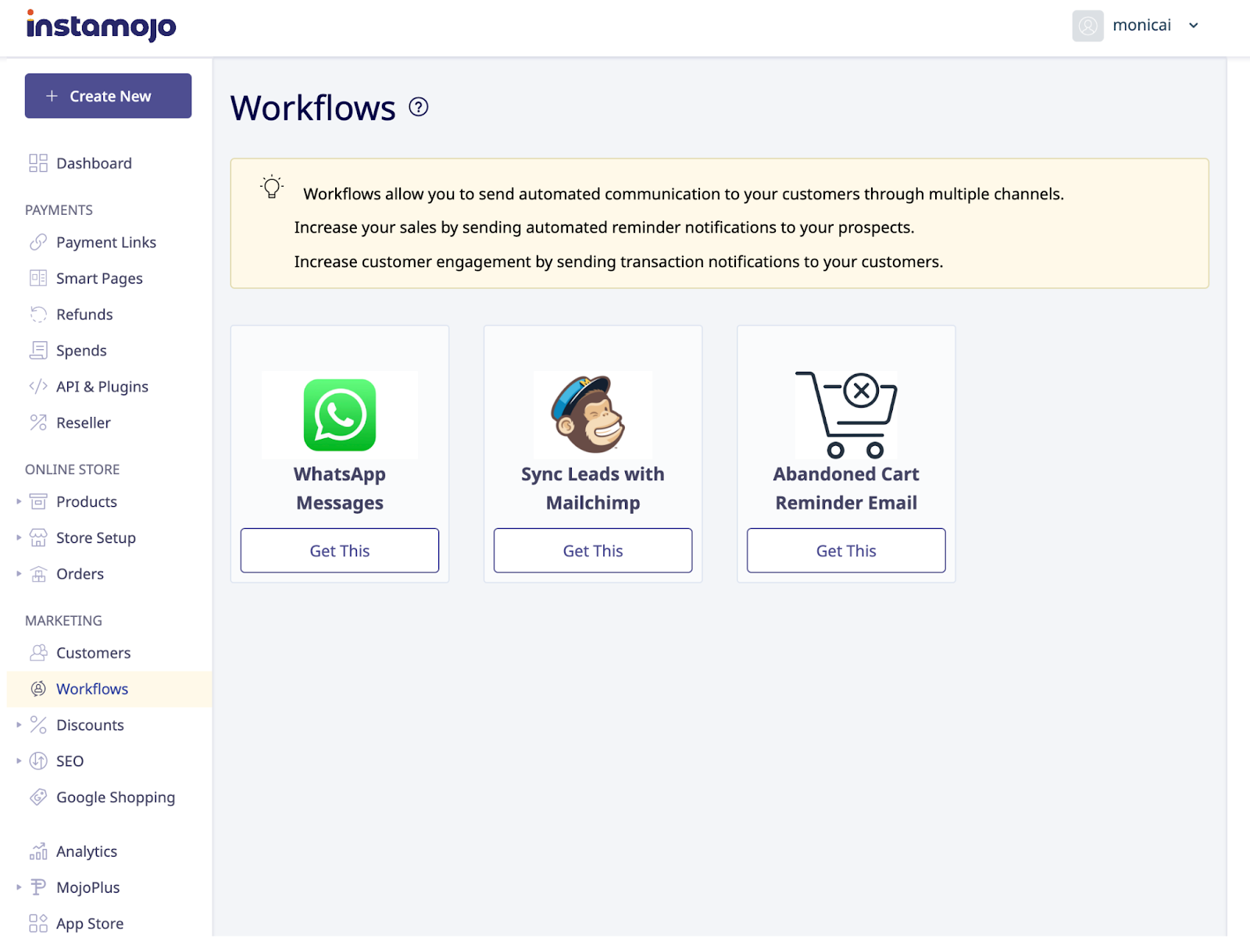The height and width of the screenshot is (952, 1250).
Task: Click the abandoned cart icon
Action: coord(846,415)
